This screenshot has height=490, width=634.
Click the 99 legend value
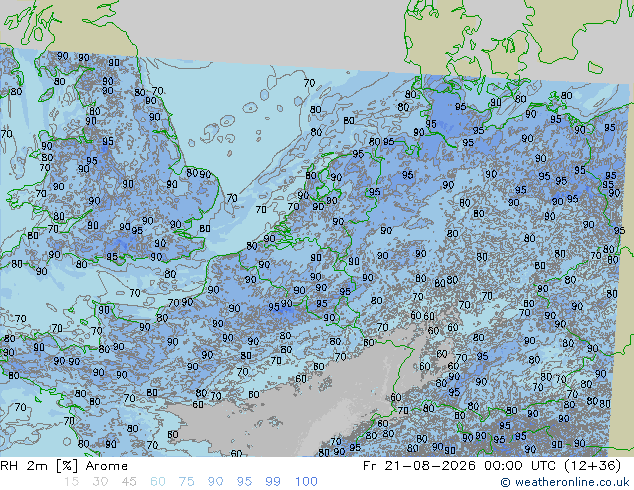click(x=273, y=482)
